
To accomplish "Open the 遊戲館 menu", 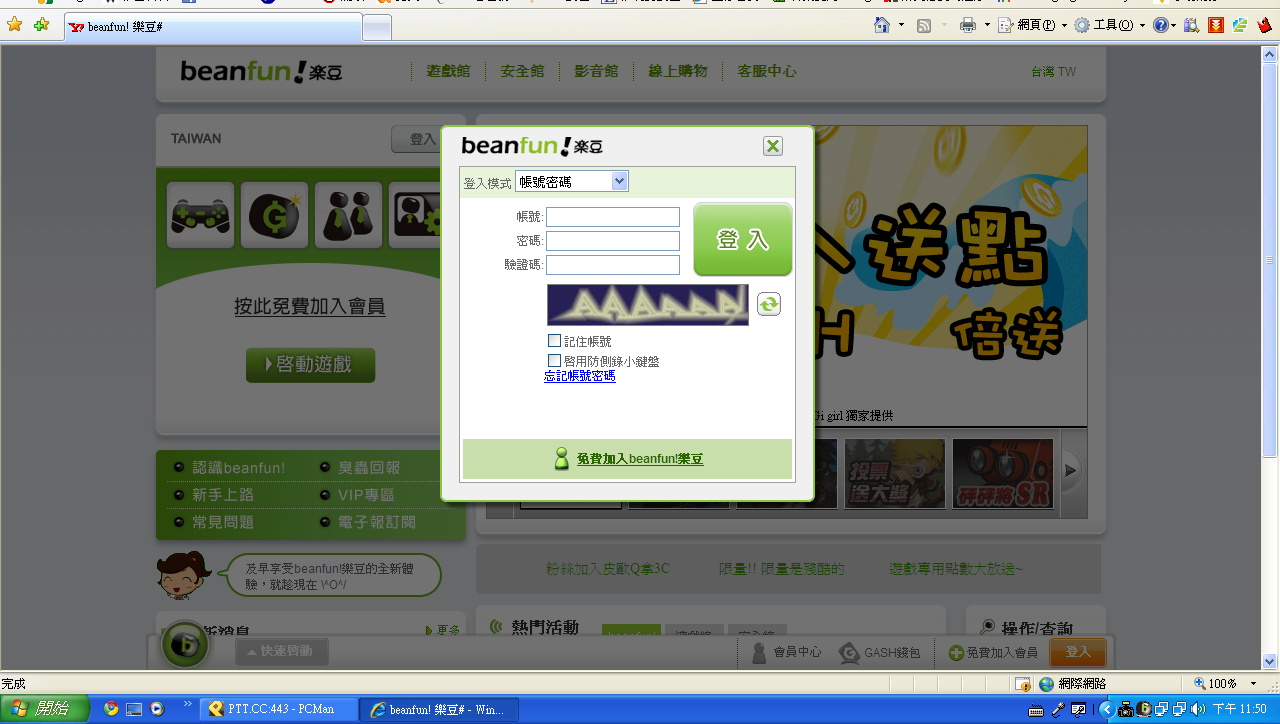I will (x=448, y=71).
